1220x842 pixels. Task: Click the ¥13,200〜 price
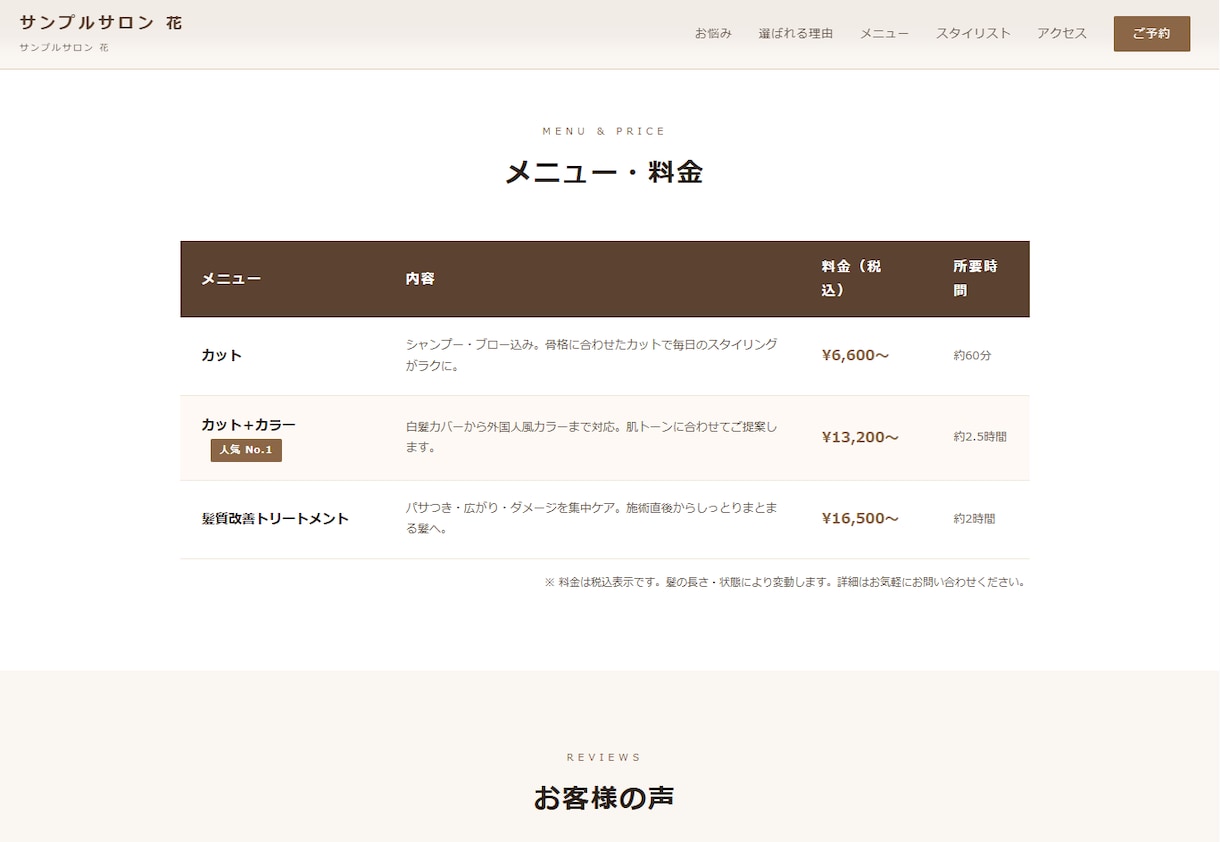[x=860, y=437]
